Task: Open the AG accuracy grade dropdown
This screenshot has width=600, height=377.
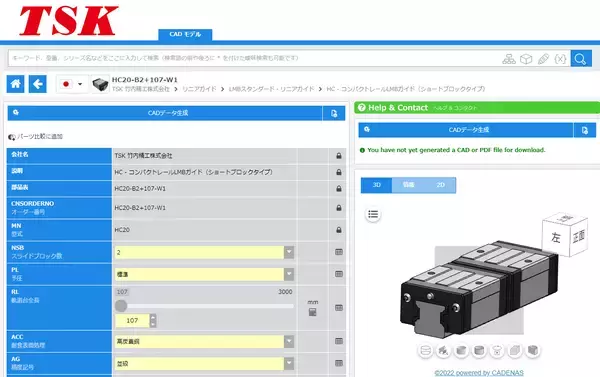Action: pyautogui.click(x=204, y=364)
